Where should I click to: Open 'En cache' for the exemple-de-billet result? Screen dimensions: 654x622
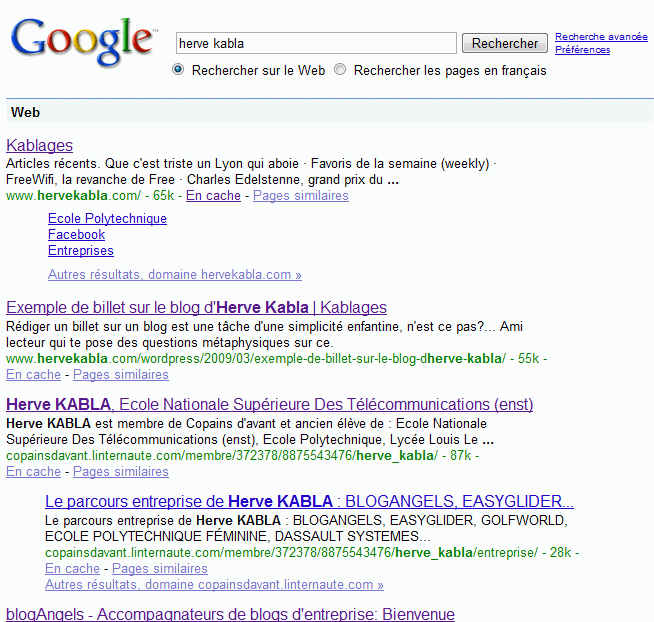coord(33,375)
